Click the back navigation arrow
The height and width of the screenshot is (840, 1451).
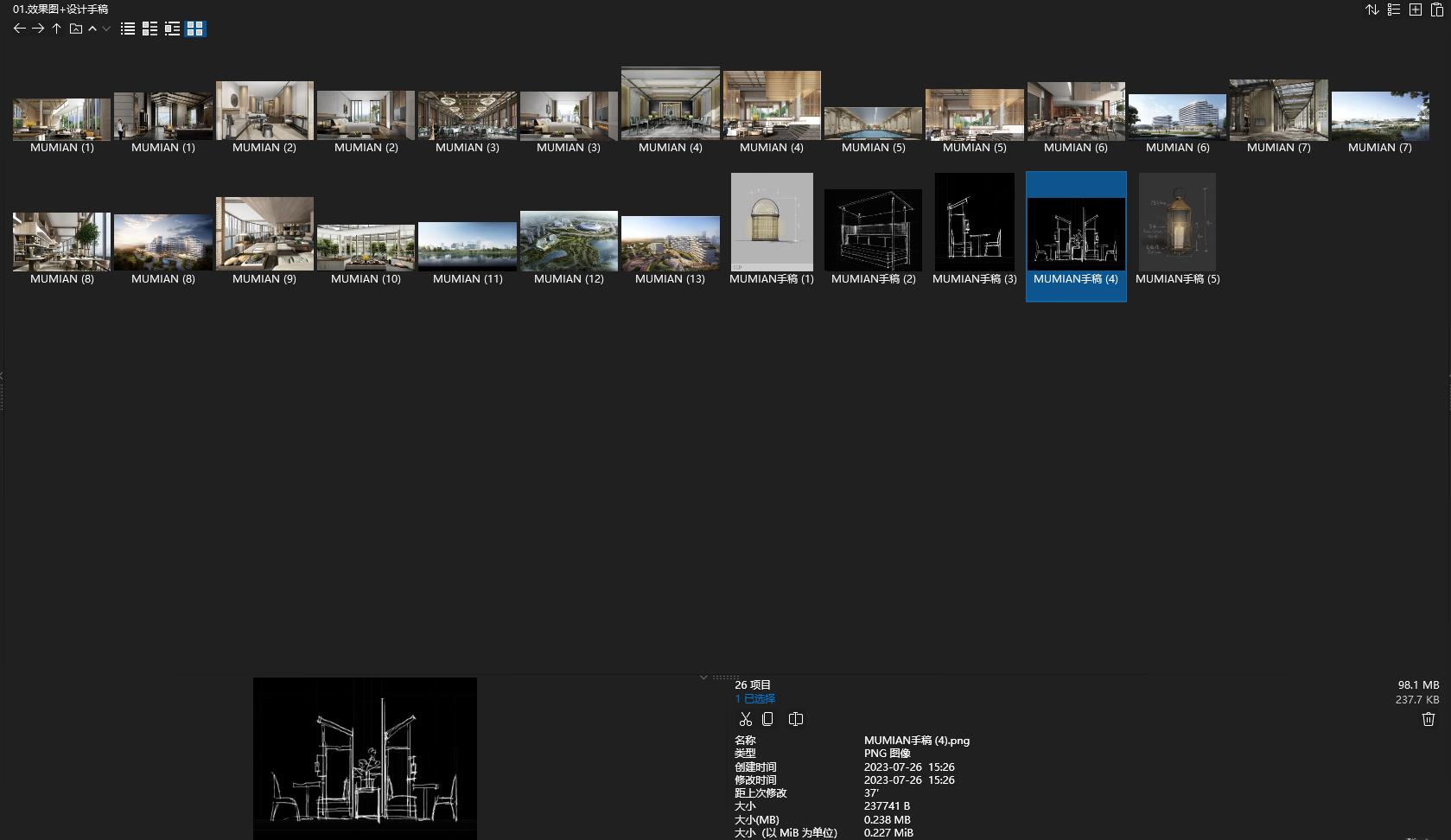coord(19,29)
